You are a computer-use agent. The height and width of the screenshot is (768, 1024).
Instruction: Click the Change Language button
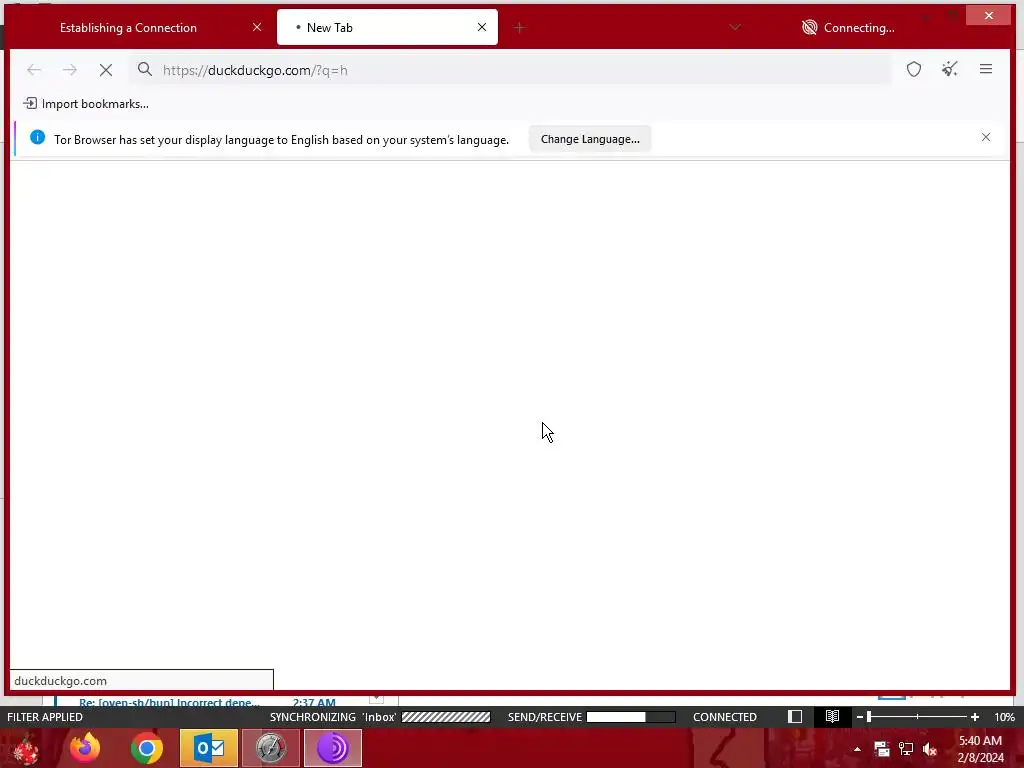tap(590, 139)
